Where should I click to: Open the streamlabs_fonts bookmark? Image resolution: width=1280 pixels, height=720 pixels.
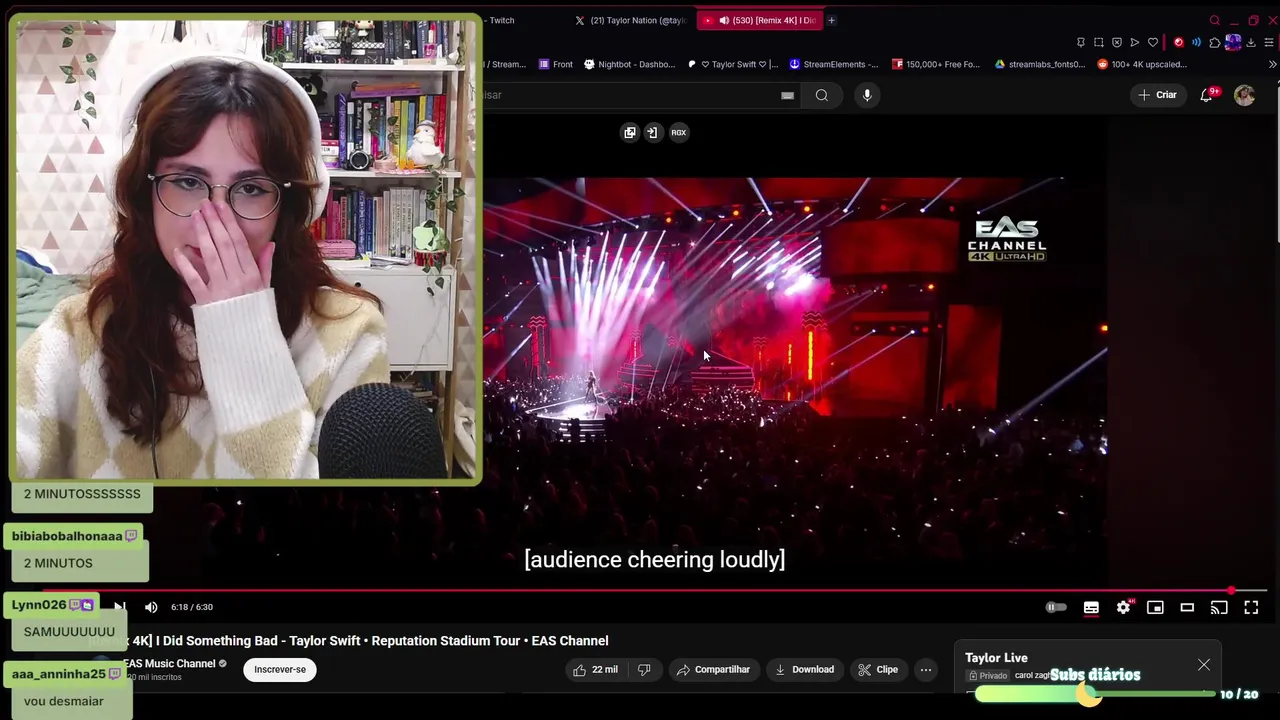pos(1039,64)
